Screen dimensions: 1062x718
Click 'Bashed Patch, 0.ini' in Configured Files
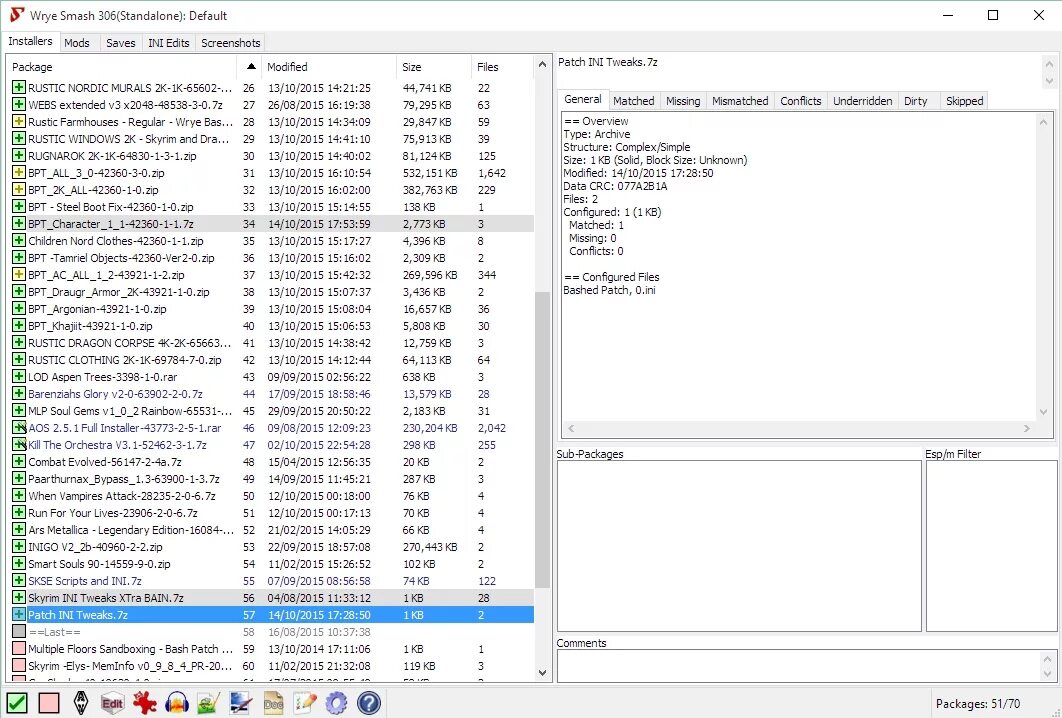pyautogui.click(x=610, y=290)
